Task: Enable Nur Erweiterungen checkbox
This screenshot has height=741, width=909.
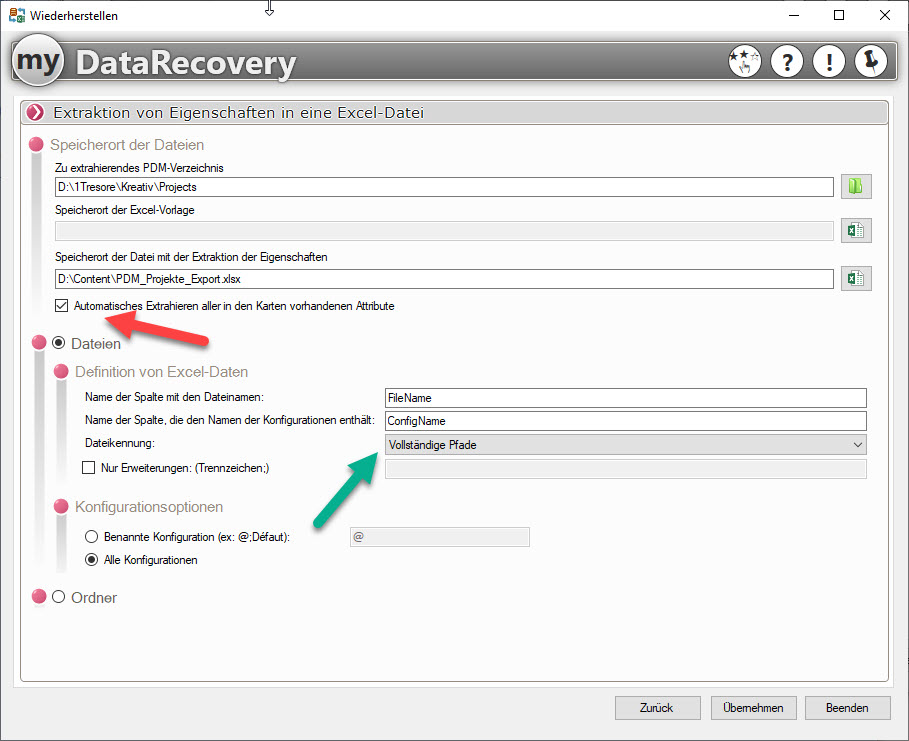Action: [89, 467]
